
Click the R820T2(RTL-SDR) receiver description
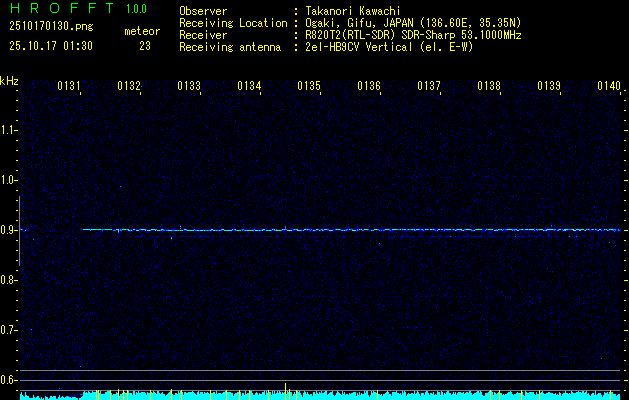pos(413,35)
